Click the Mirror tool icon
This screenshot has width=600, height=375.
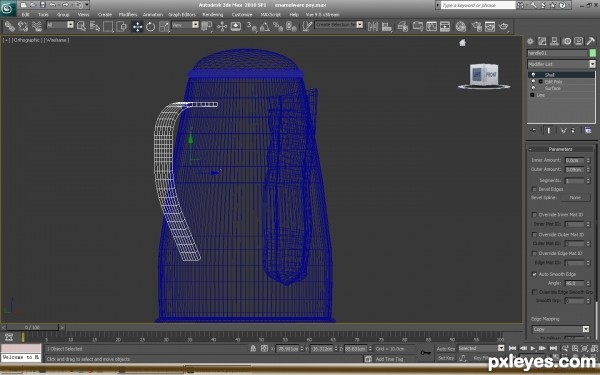click(373, 26)
